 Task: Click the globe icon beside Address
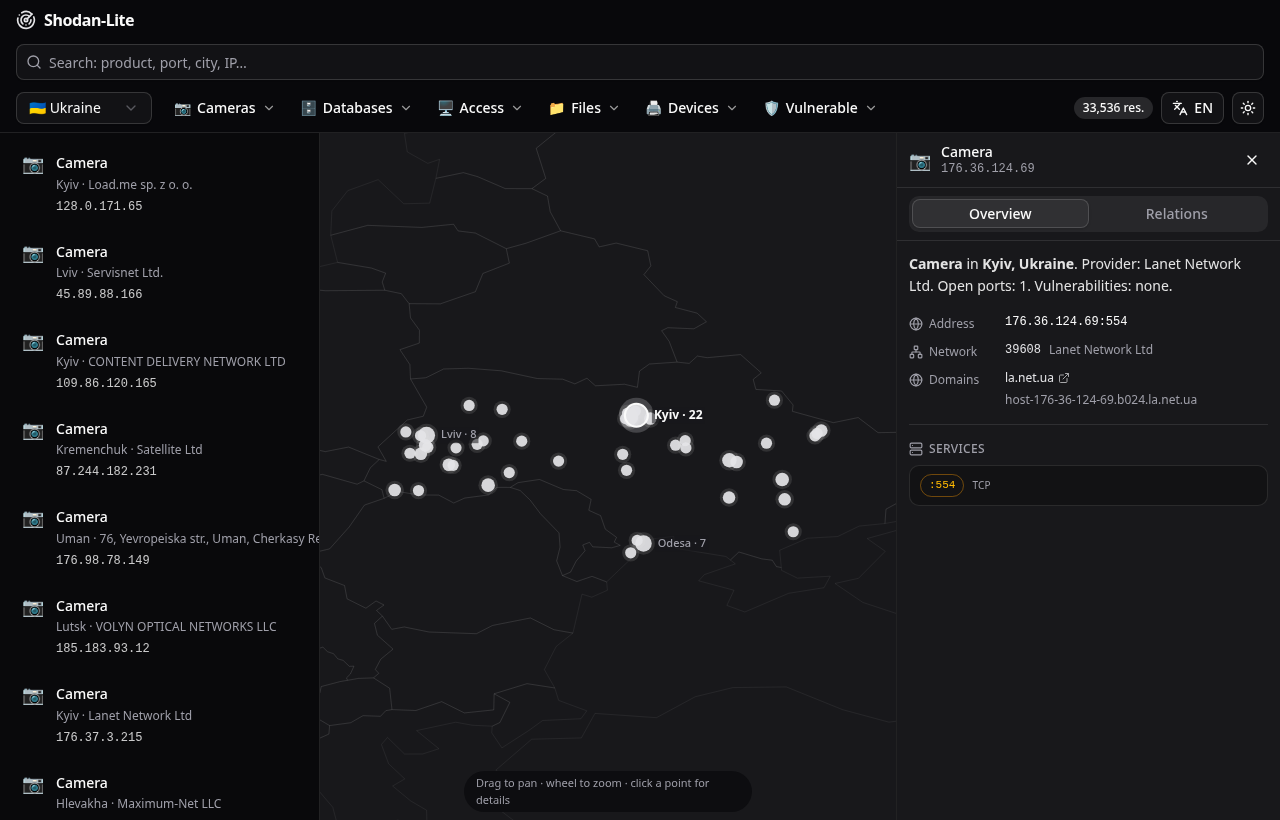coord(916,324)
